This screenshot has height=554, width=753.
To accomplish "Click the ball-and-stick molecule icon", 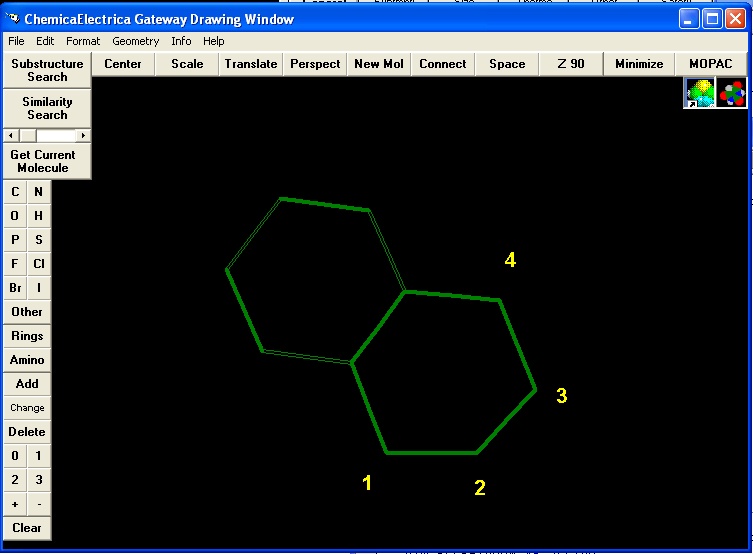I will click(x=731, y=93).
